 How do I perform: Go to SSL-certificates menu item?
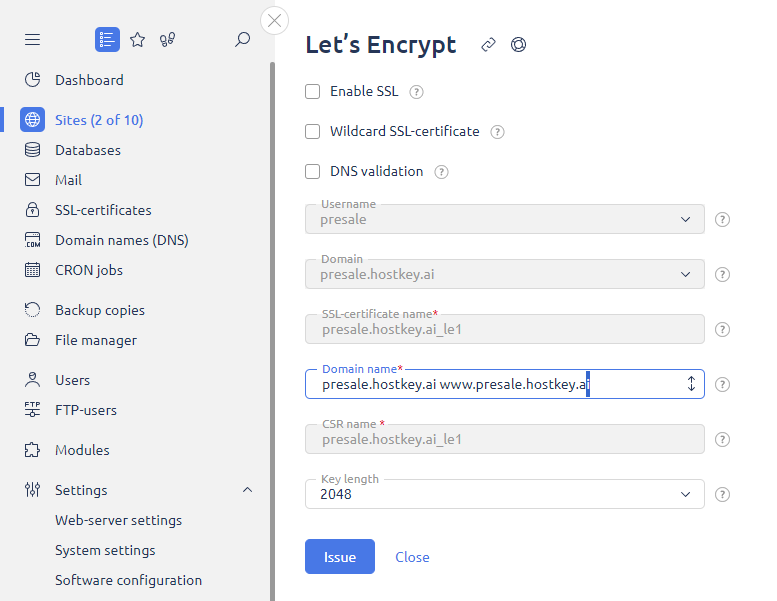(103, 210)
